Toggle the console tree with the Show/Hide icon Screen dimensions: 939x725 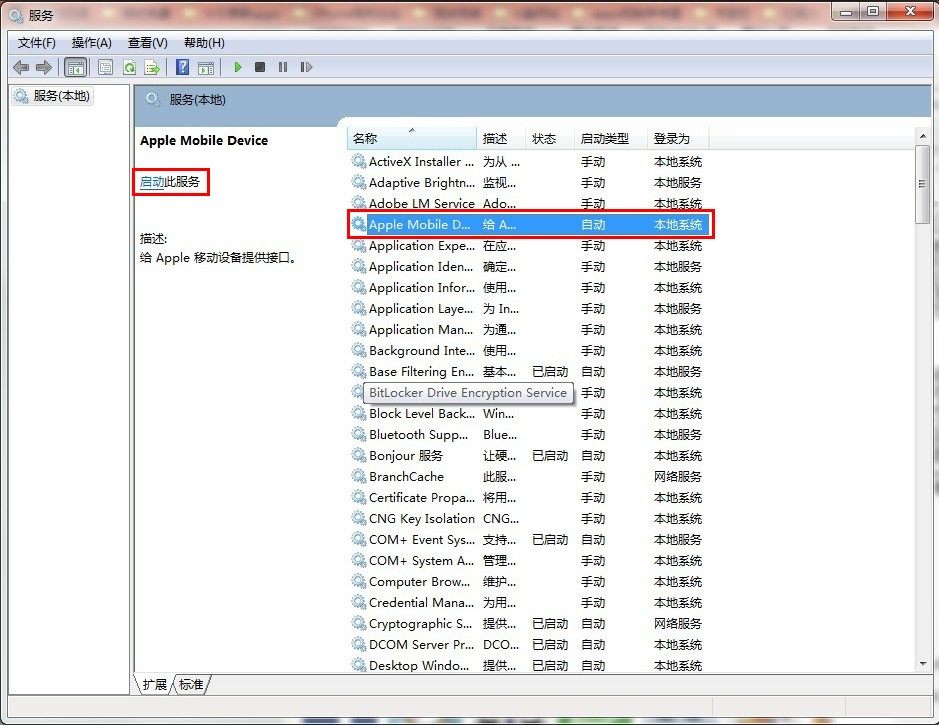click(x=75, y=66)
